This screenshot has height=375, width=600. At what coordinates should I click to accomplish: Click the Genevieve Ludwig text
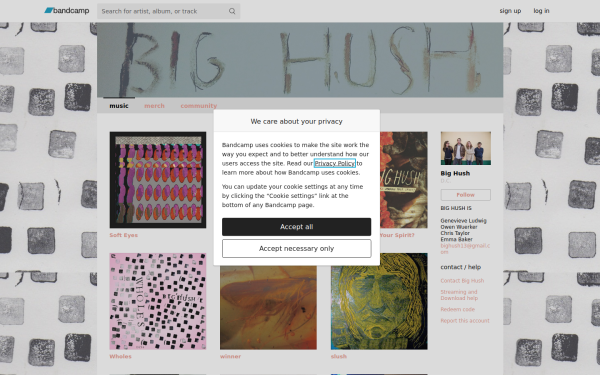463,221
